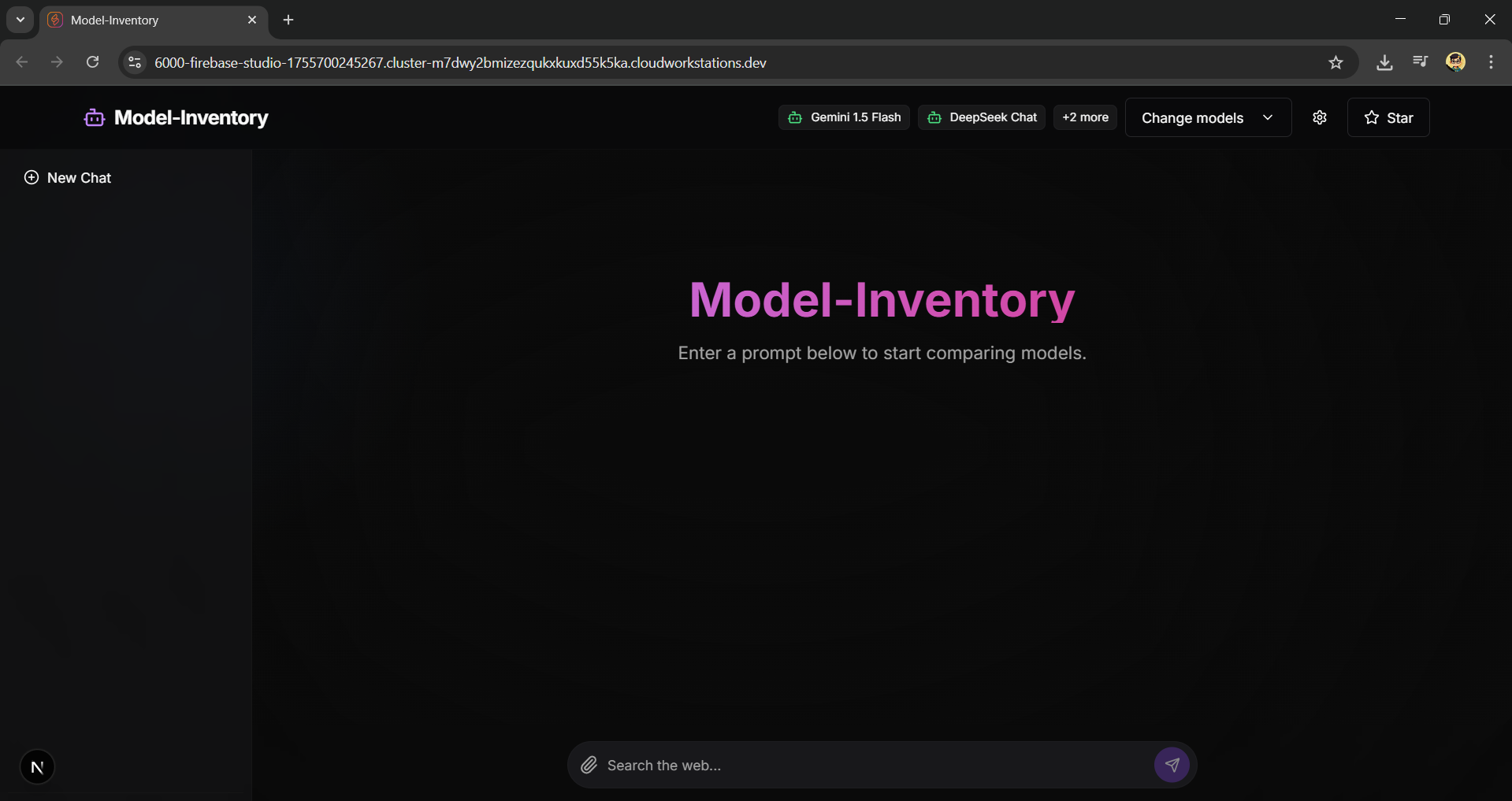Viewport: 1512px width, 801px height.
Task: Select the DeepSeek Chat model chip
Action: [981, 117]
